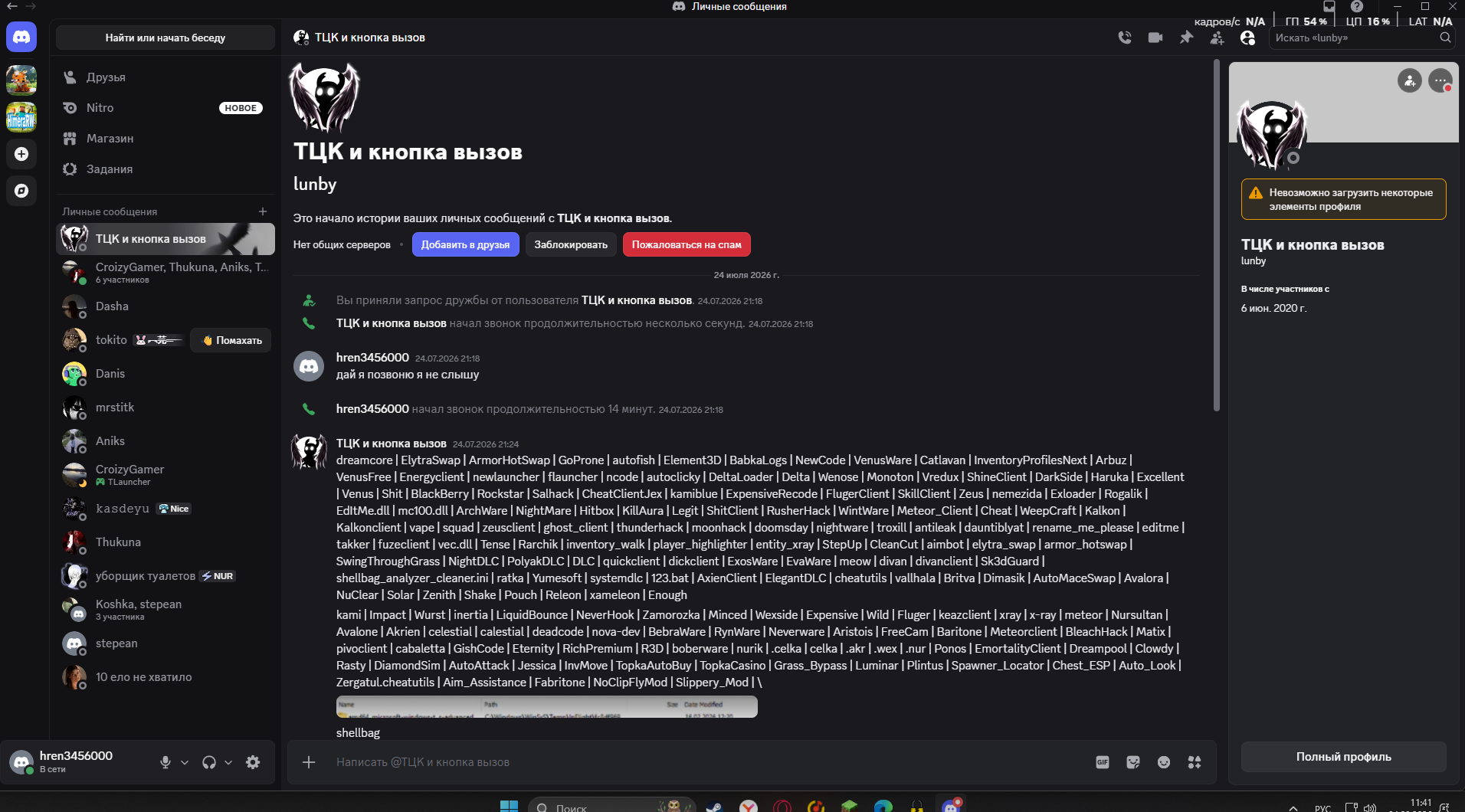Open Help from the question mark icon
Screen dimensions: 1465x812
coord(1357,6)
